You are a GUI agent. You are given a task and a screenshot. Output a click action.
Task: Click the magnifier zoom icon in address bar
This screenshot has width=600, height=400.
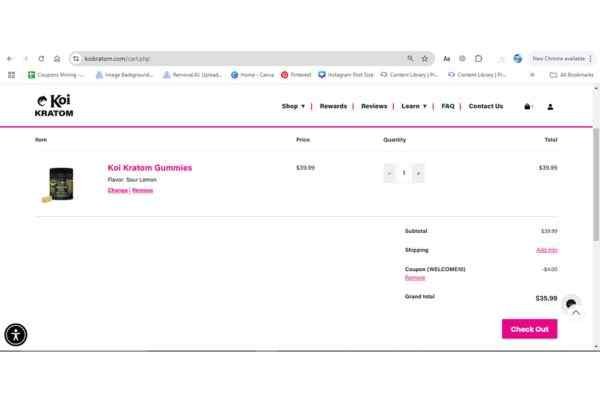(x=410, y=59)
